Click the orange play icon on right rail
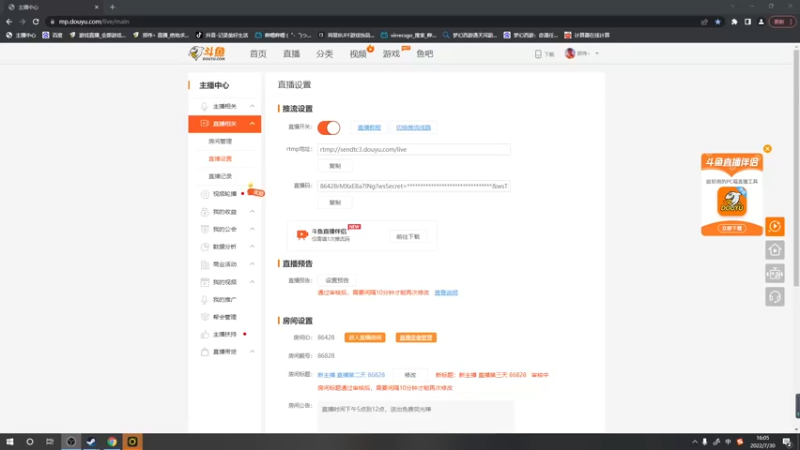The width and height of the screenshot is (800, 450). pyautogui.click(x=774, y=227)
